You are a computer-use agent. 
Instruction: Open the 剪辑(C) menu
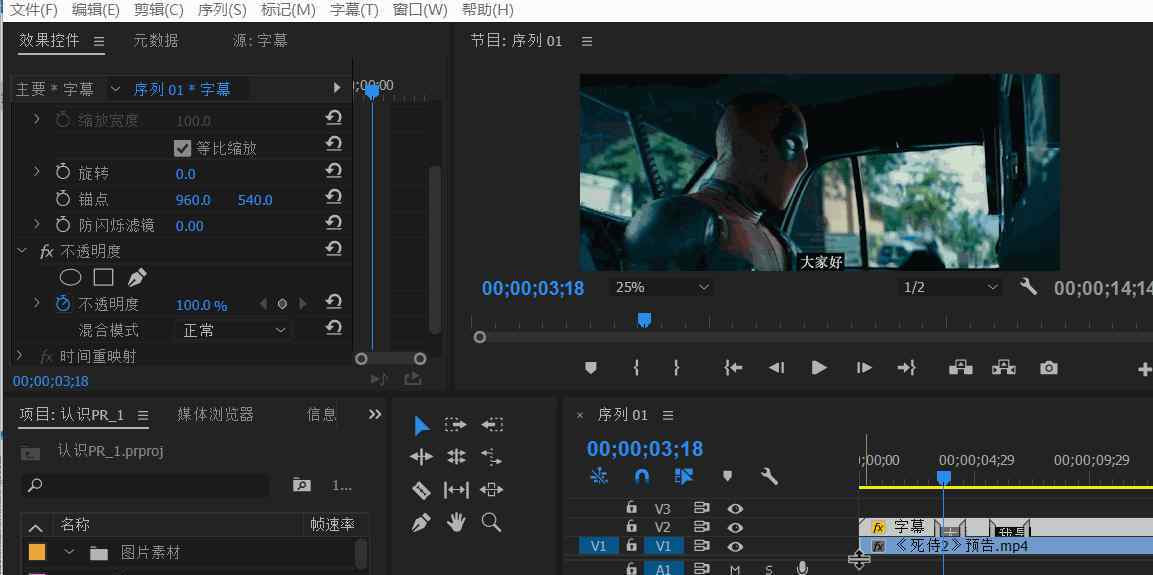click(x=159, y=10)
